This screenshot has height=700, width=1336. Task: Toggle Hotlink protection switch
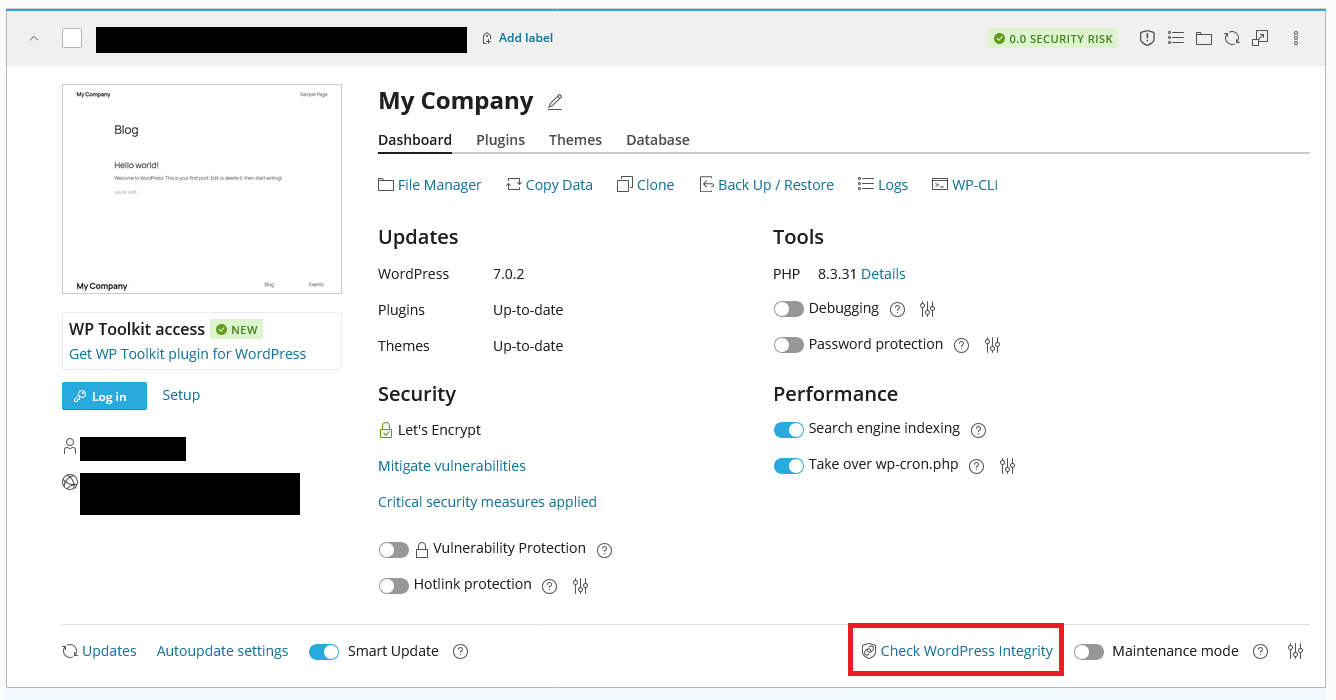click(x=394, y=585)
